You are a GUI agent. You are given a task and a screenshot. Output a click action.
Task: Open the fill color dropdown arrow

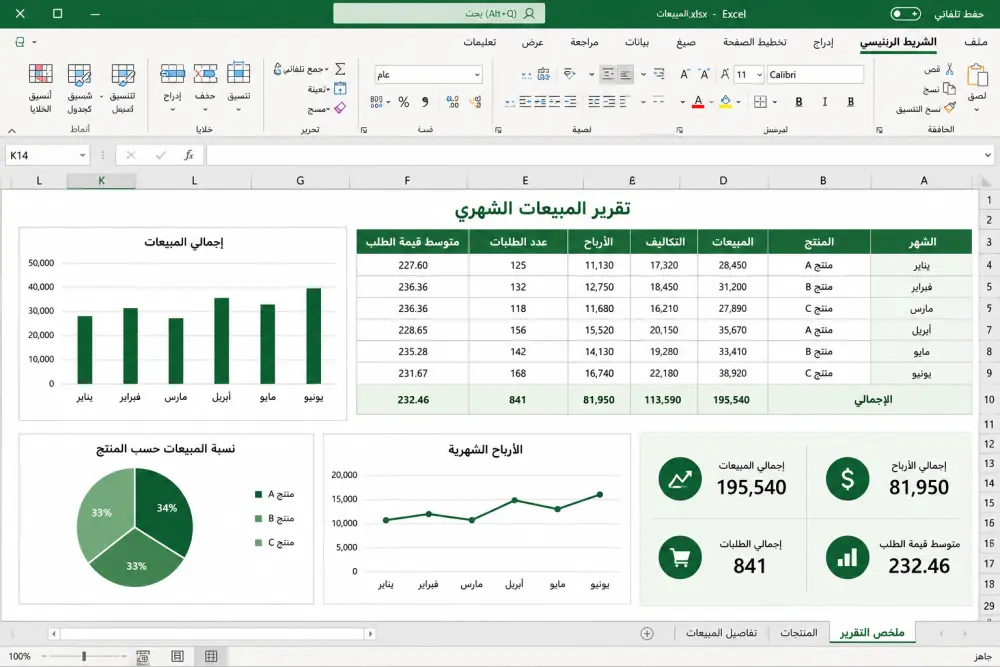click(x=739, y=102)
